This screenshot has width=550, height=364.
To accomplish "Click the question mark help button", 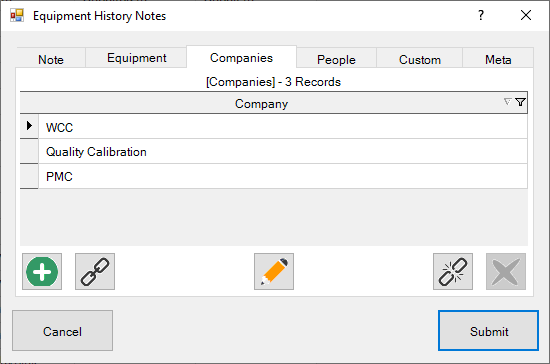I will (481, 15).
